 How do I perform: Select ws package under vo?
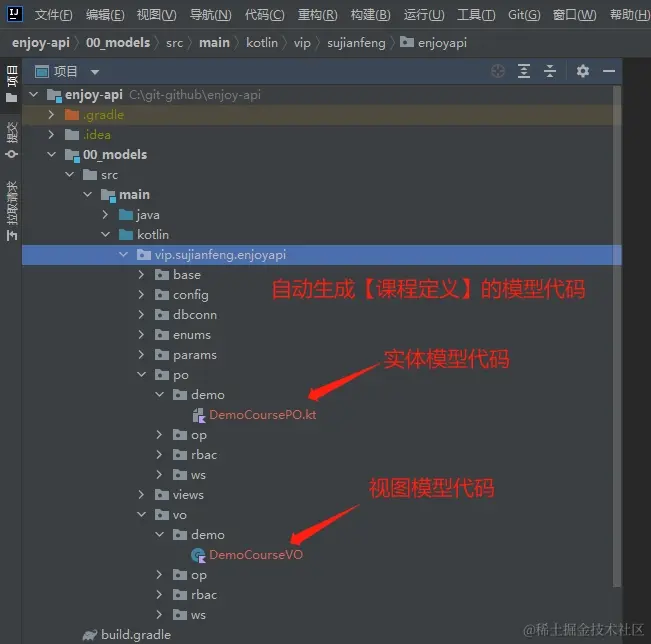pyautogui.click(x=322, y=615)
